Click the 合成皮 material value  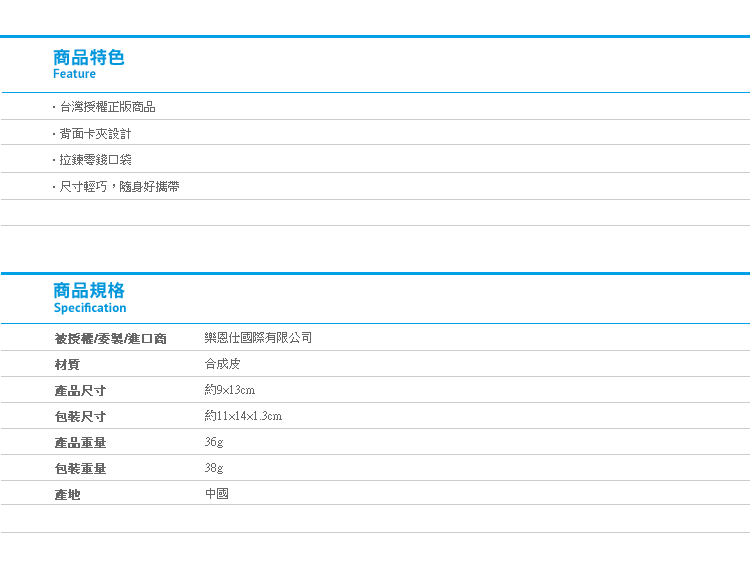point(222,364)
